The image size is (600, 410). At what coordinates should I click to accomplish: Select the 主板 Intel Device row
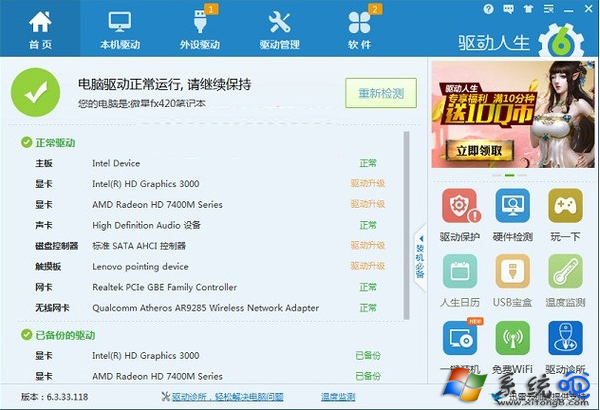tap(210, 163)
